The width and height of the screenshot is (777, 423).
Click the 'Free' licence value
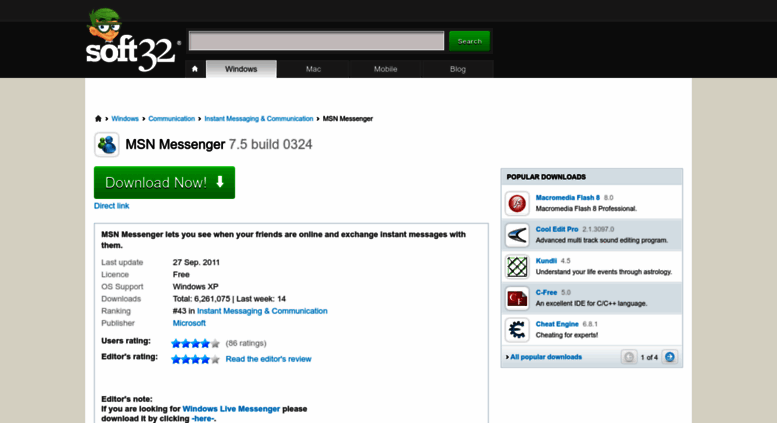(x=181, y=274)
